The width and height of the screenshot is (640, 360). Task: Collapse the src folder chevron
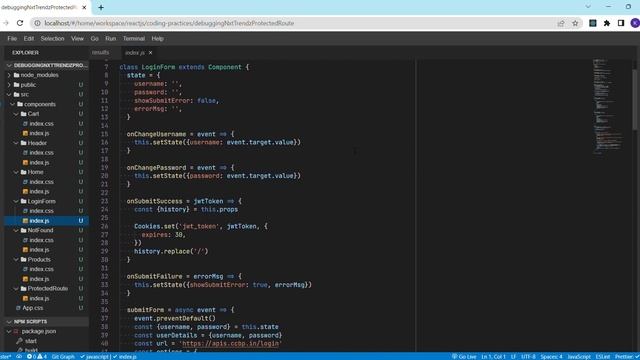pos(9,95)
